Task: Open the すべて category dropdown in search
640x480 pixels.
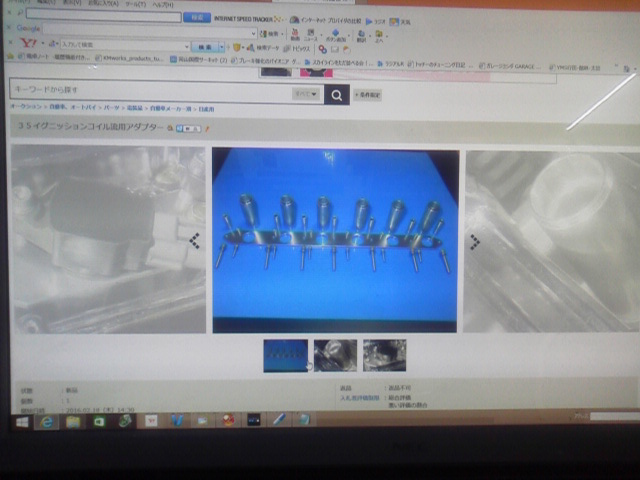Action: 306,94
